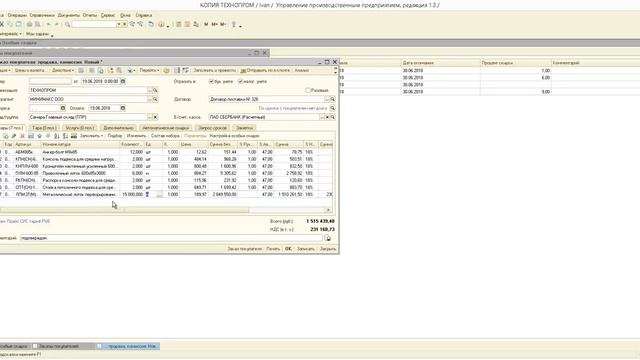Image resolution: width=640 pixels, height=360 pixels.
Task: Click the print preview icon in main toolbar
Action: pos(37,24)
